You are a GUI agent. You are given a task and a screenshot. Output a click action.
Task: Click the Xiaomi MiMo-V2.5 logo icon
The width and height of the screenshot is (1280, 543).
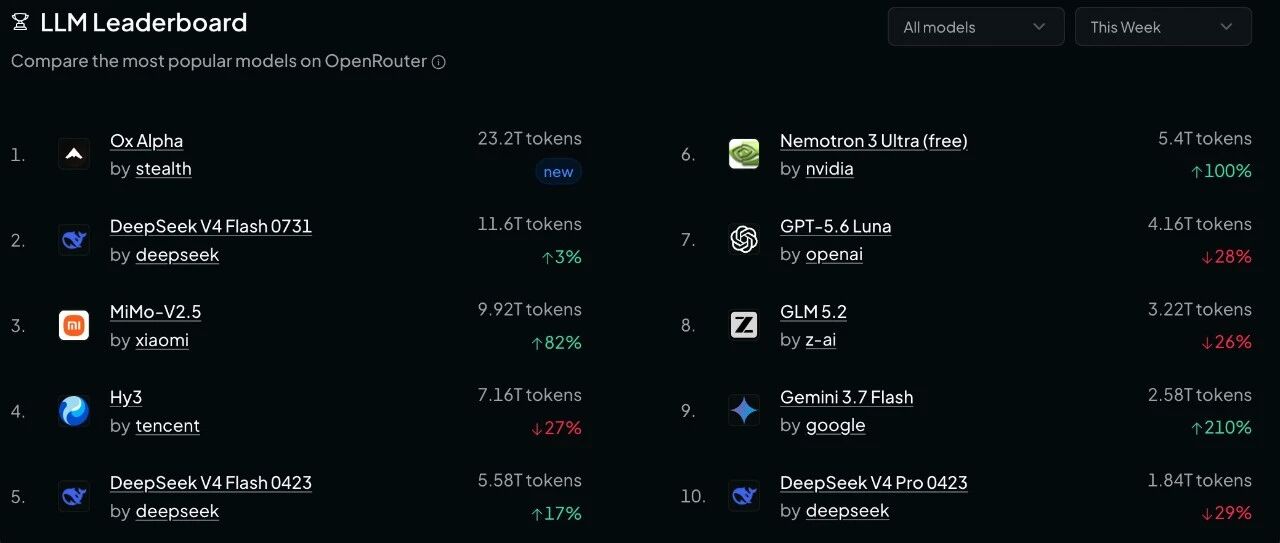click(x=74, y=325)
